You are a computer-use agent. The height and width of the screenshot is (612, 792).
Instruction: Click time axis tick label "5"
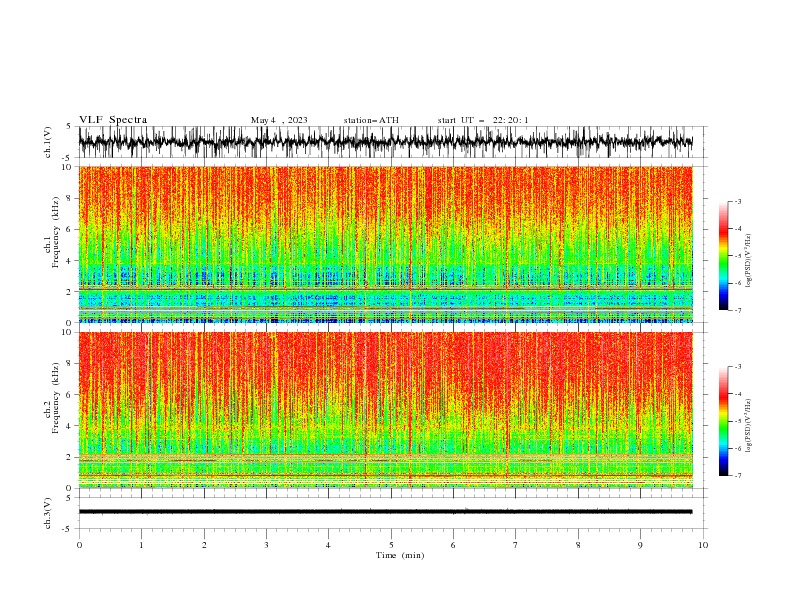(x=391, y=545)
